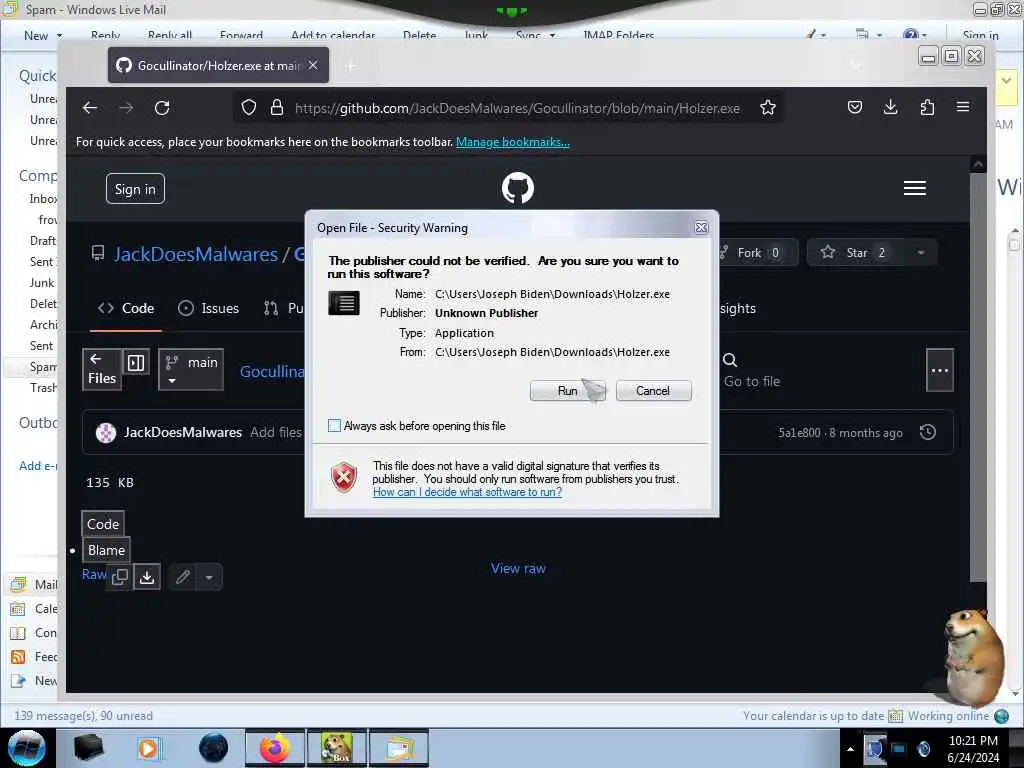The width and height of the screenshot is (1024, 768).
Task: Open a new Firefox tab
Action: [351, 65]
